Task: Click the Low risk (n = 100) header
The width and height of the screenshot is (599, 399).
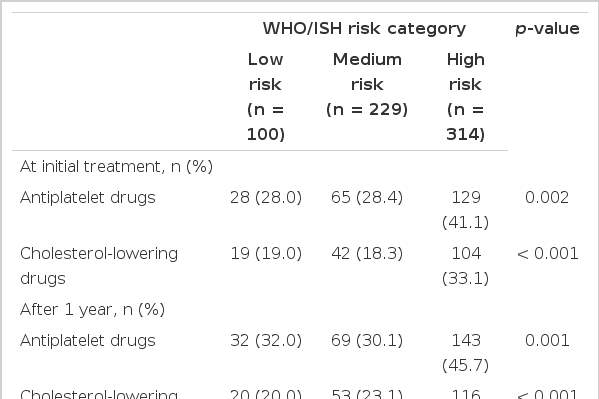Action: pos(266,97)
